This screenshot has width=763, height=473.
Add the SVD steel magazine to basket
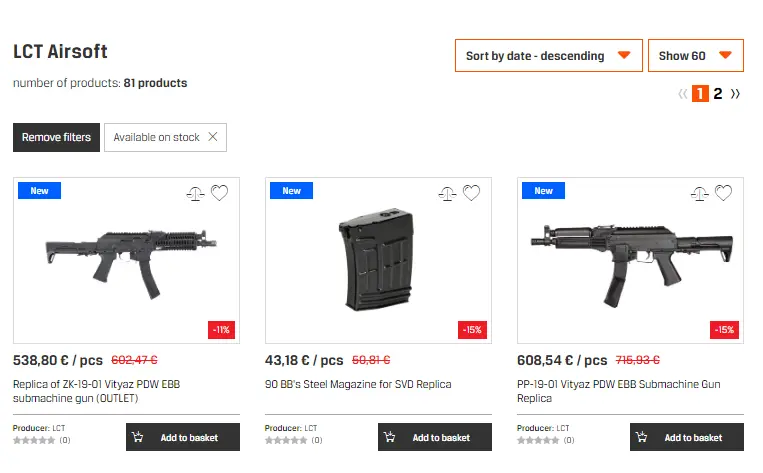435,437
